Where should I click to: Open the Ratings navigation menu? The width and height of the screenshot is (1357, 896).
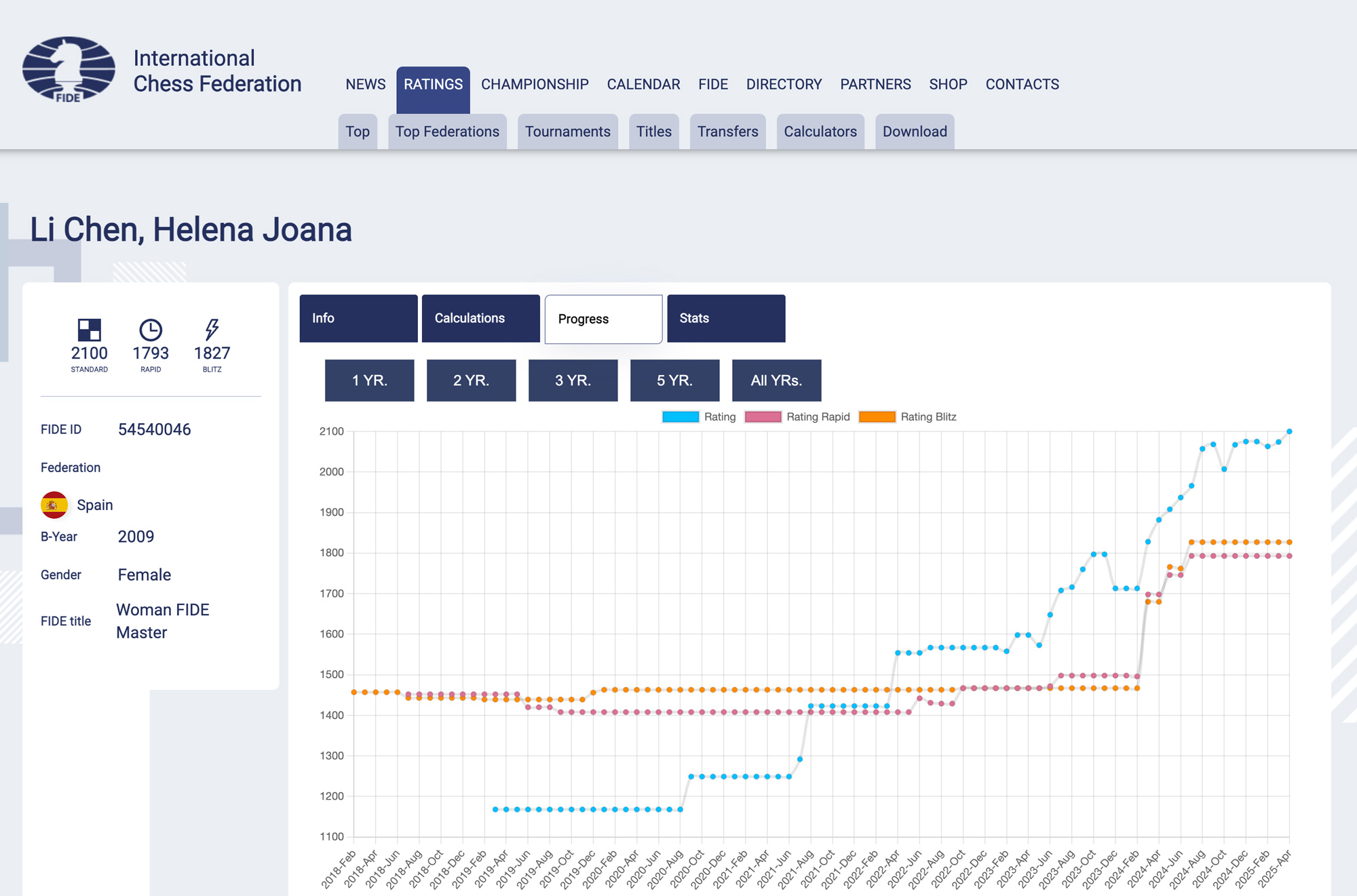click(x=433, y=85)
